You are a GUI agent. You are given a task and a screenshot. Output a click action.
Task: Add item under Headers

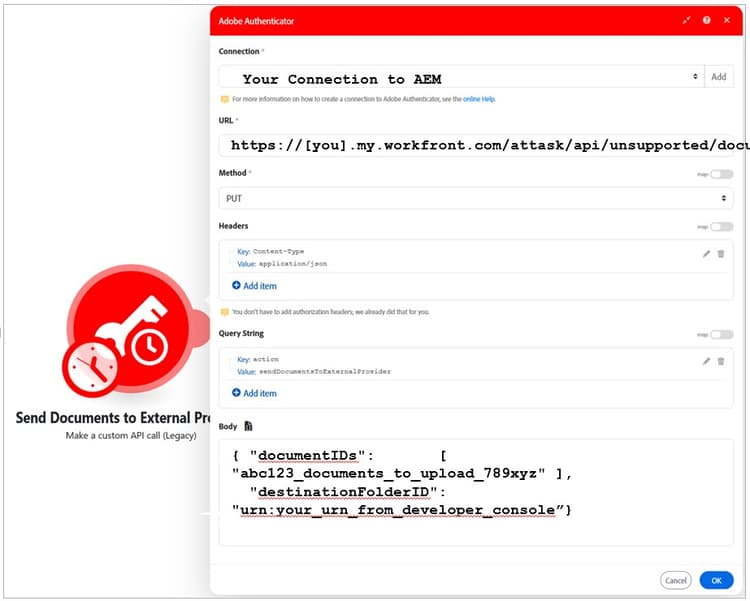[x=254, y=286]
